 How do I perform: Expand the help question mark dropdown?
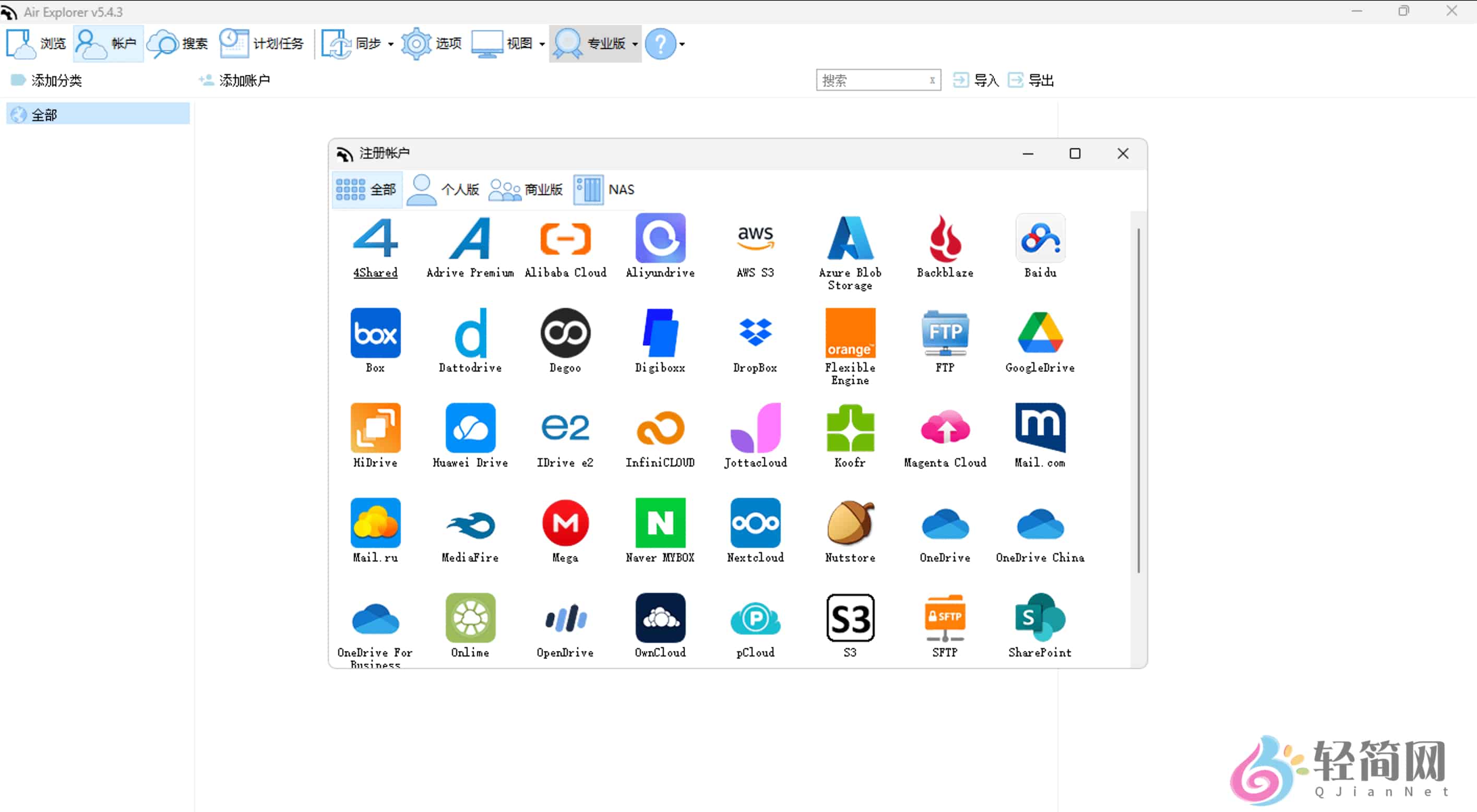(681, 44)
